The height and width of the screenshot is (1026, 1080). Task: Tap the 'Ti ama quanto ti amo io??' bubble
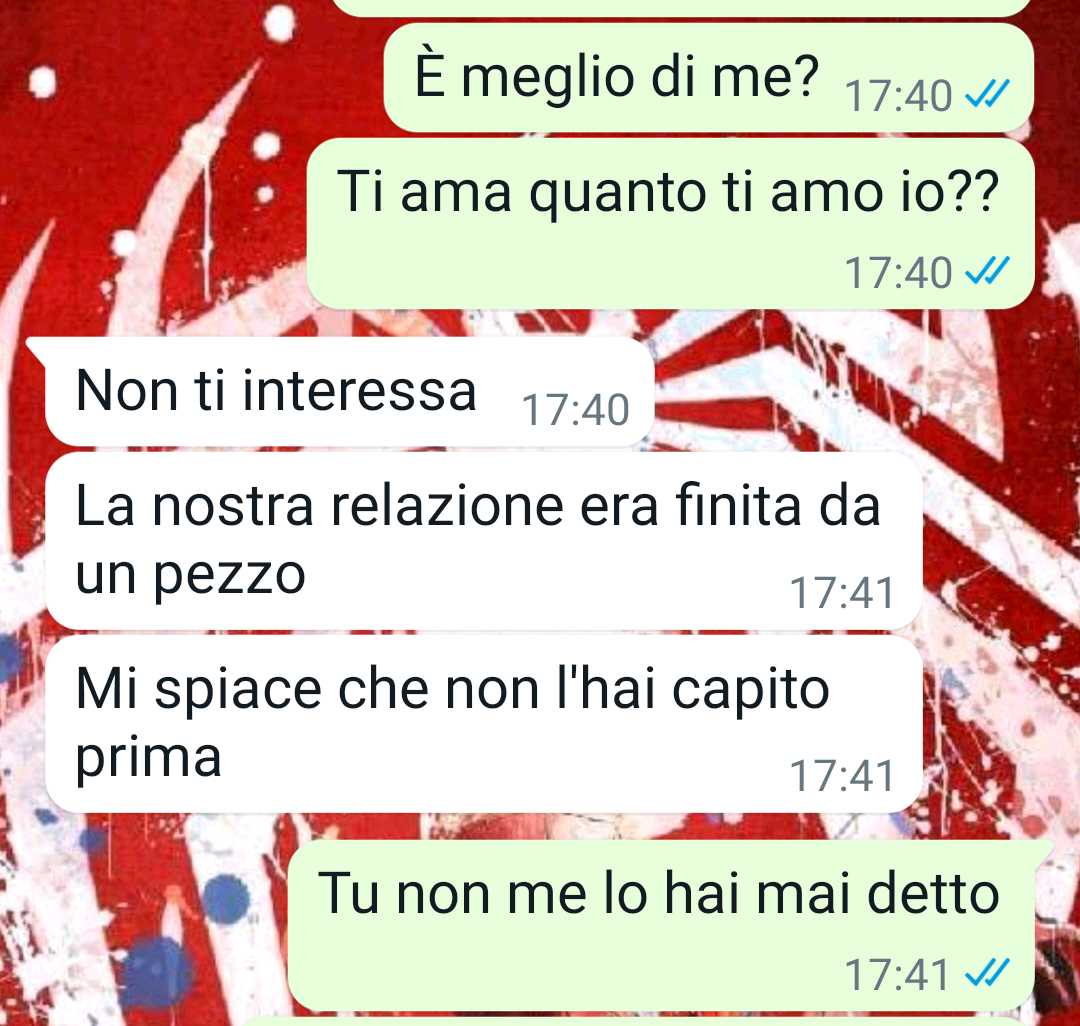pos(670,224)
